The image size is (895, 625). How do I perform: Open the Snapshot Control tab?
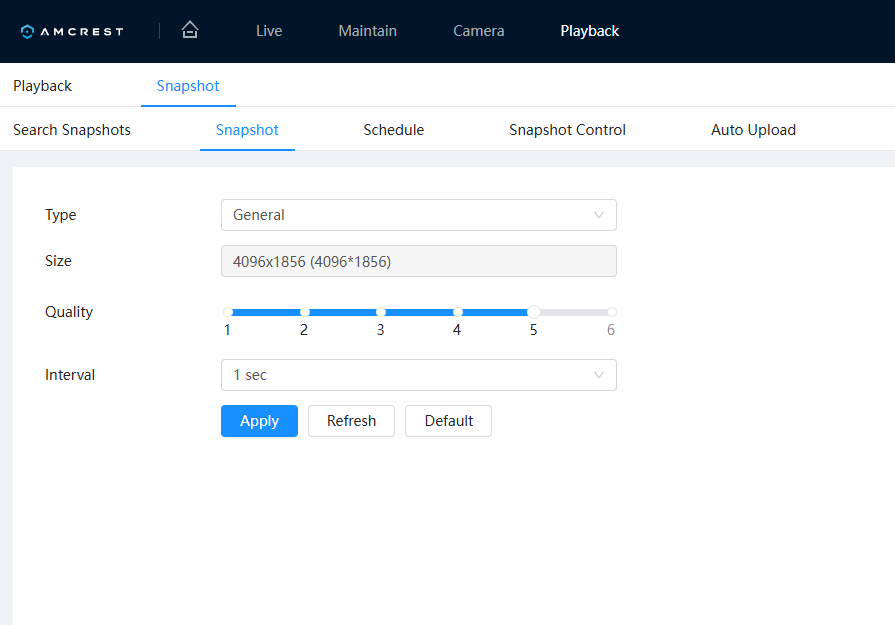[567, 130]
